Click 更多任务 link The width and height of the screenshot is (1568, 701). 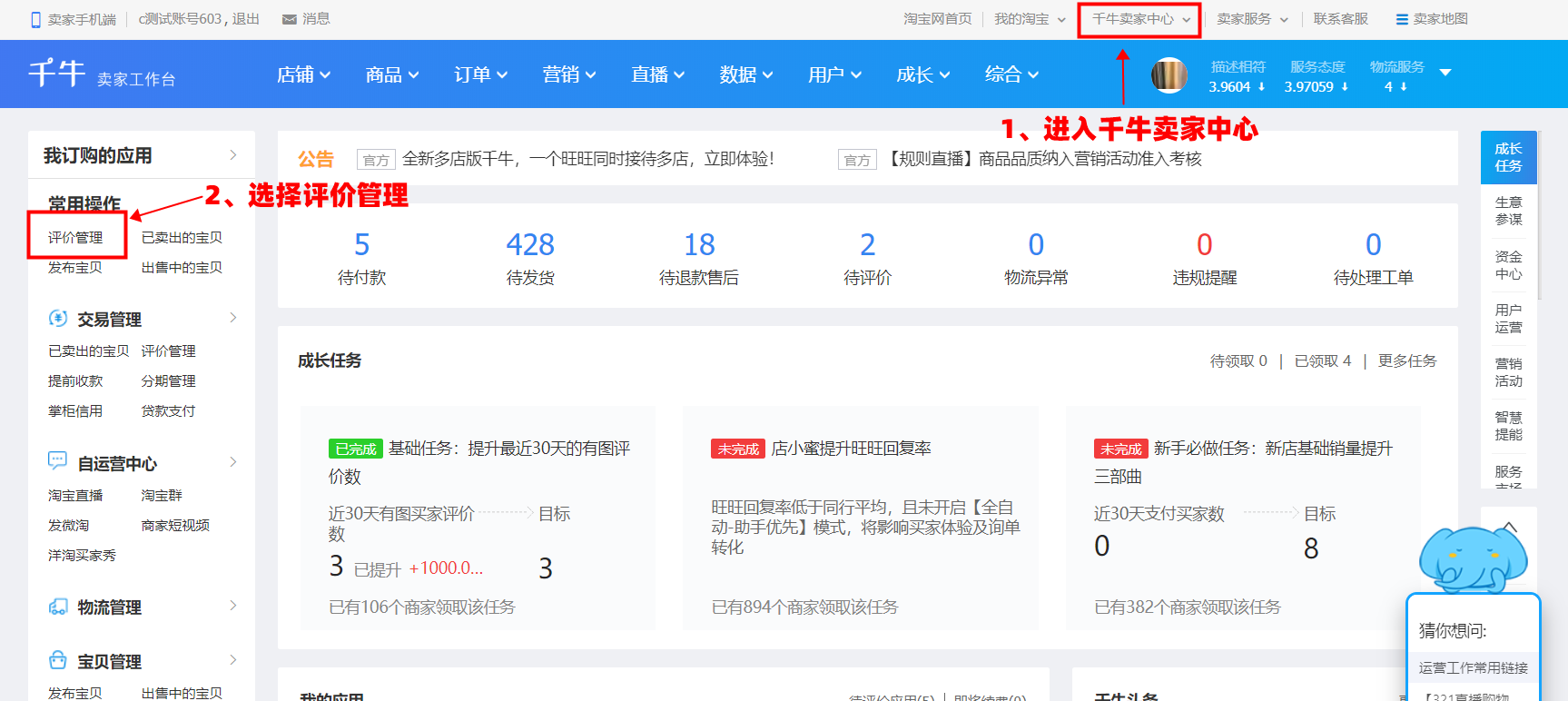tap(1407, 360)
